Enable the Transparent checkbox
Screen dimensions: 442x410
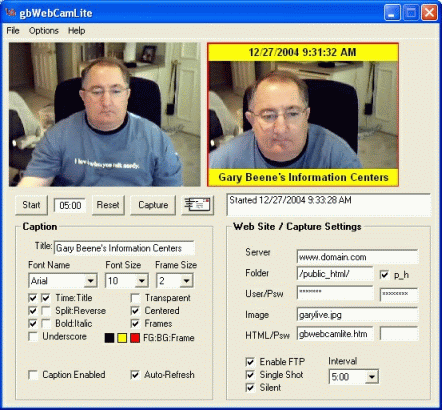click(x=135, y=298)
